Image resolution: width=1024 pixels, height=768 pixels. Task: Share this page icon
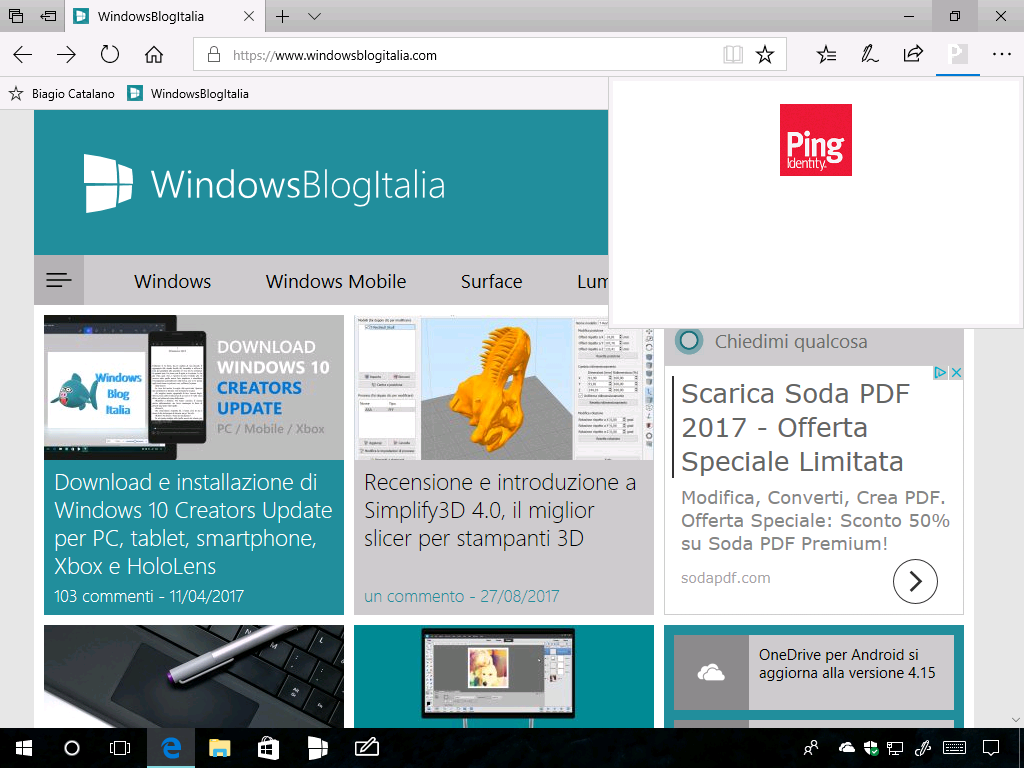click(913, 54)
